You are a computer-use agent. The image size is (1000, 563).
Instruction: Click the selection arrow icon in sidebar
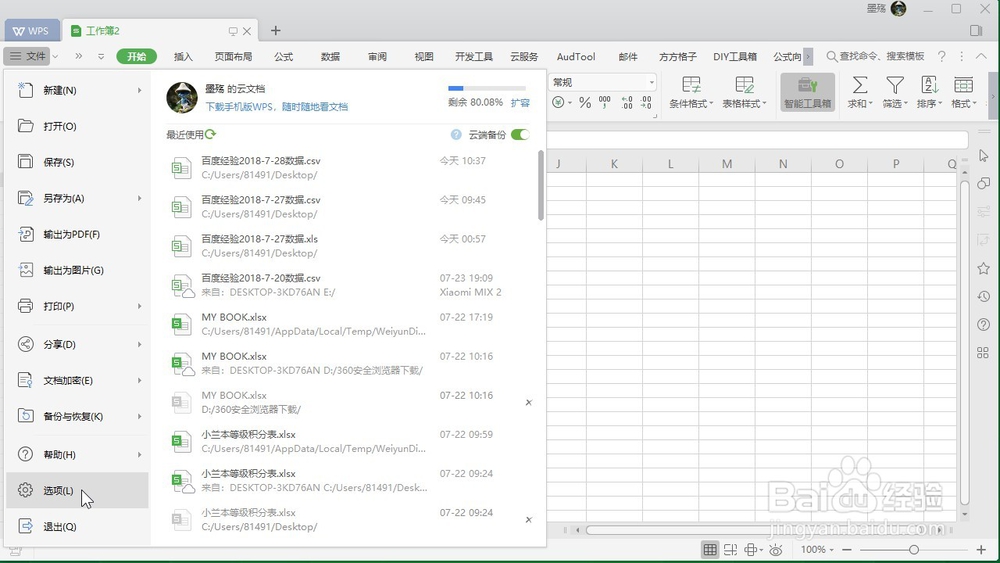(x=983, y=156)
